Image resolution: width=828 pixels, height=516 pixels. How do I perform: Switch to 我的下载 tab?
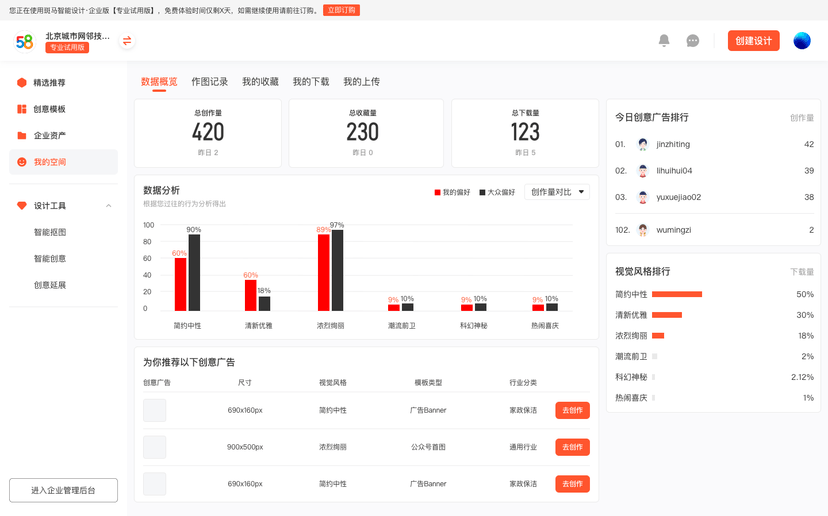point(311,82)
